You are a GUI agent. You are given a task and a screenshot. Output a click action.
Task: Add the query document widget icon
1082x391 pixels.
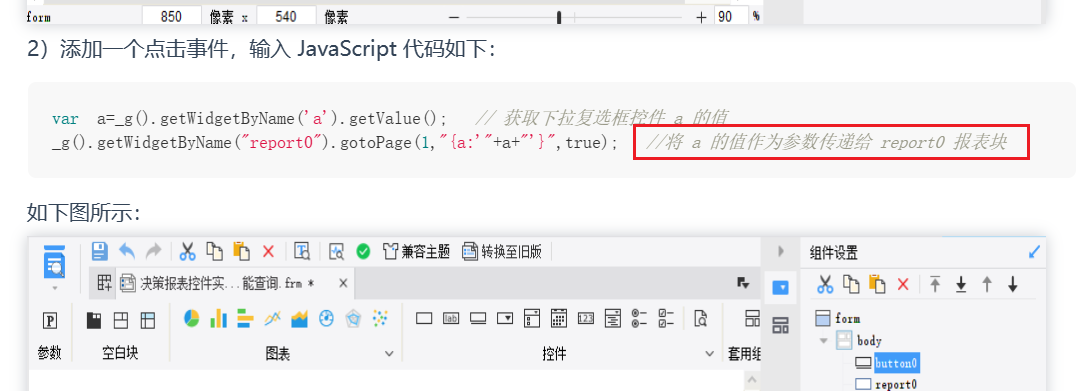700,318
